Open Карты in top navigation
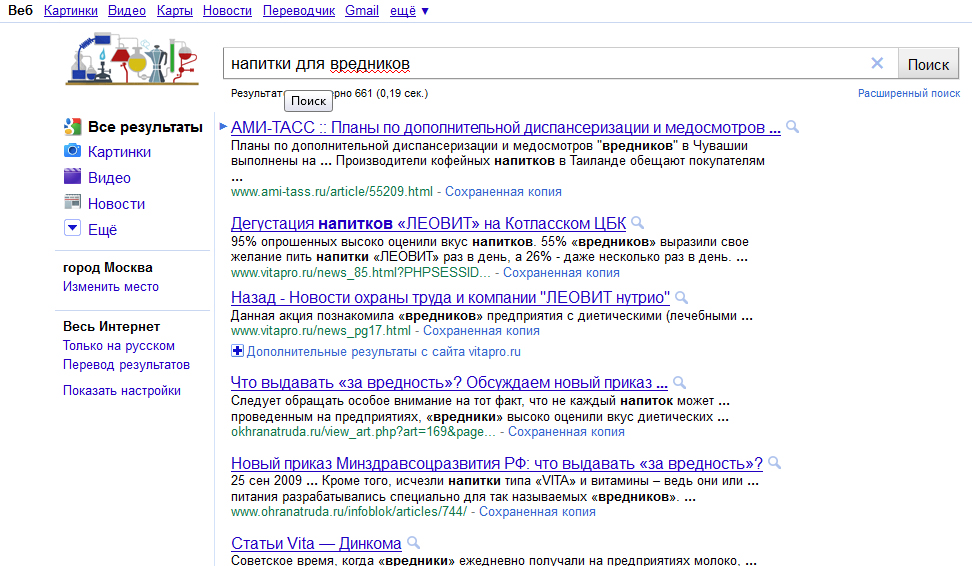The height and width of the screenshot is (566, 972). (x=174, y=11)
